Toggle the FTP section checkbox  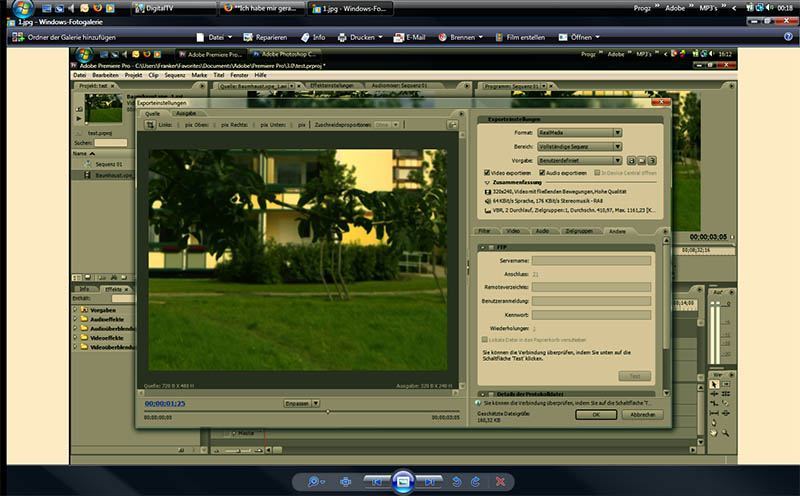coord(492,247)
